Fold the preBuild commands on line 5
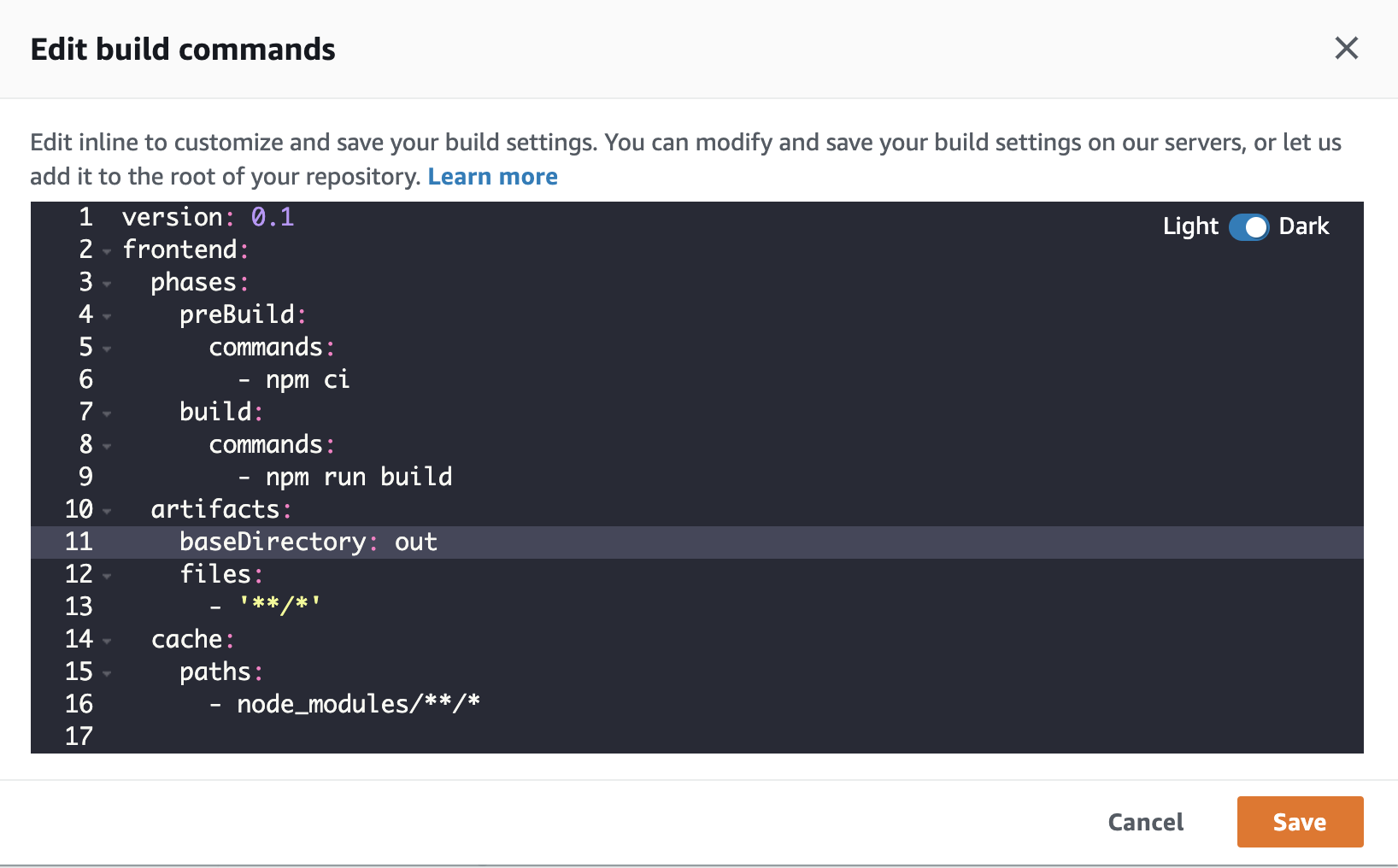This screenshot has width=1398, height=868. [107, 349]
